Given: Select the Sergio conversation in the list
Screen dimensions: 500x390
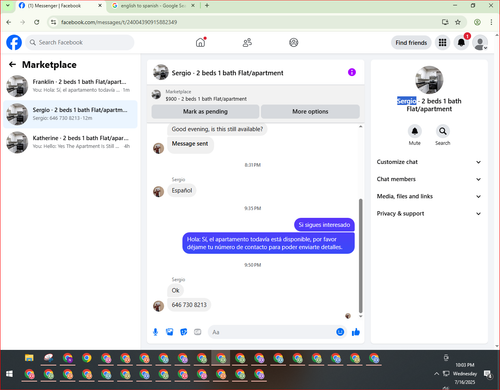Looking at the screenshot, I should (x=70, y=114).
